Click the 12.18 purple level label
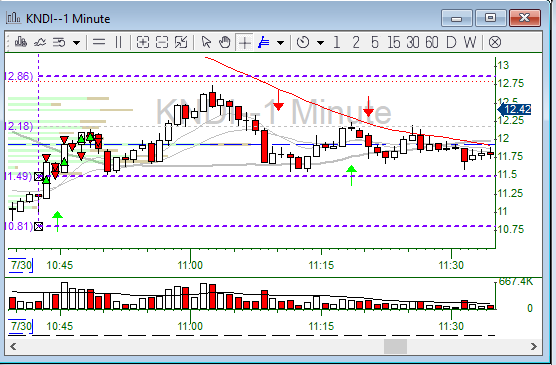The image size is (556, 365). 19,126
